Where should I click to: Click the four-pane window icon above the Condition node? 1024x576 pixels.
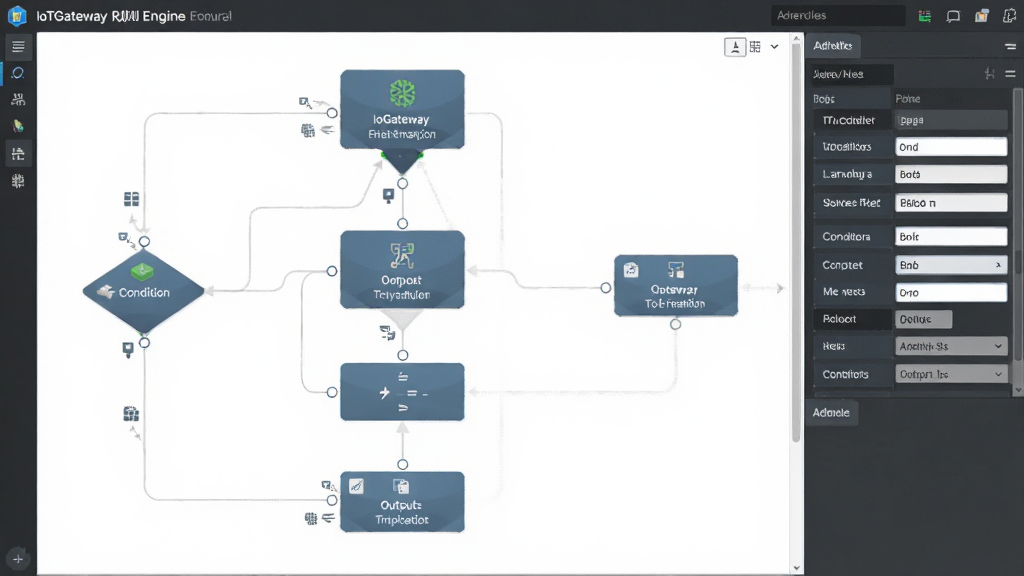131,199
